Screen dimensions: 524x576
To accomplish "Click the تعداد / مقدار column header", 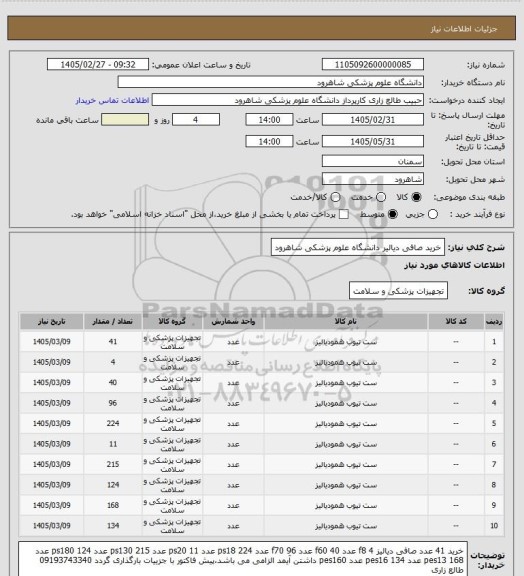I will 112,321.
